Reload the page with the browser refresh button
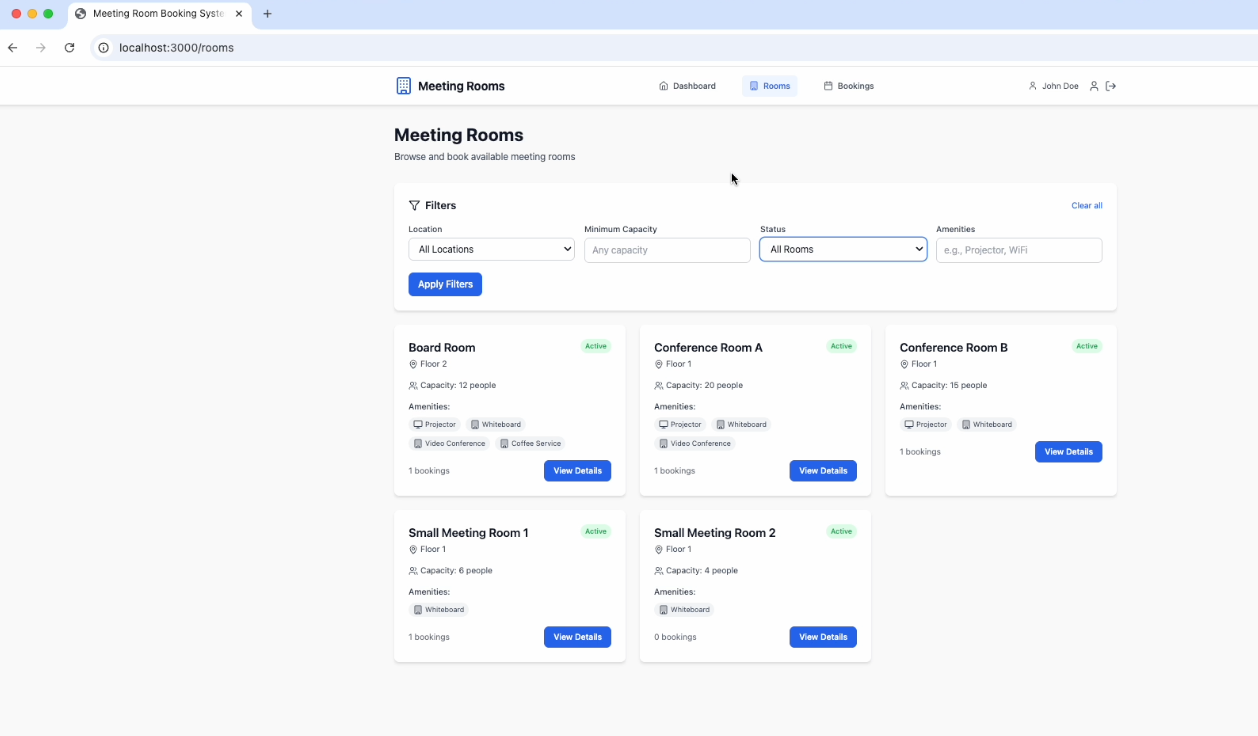This screenshot has width=1258, height=736. point(69,47)
